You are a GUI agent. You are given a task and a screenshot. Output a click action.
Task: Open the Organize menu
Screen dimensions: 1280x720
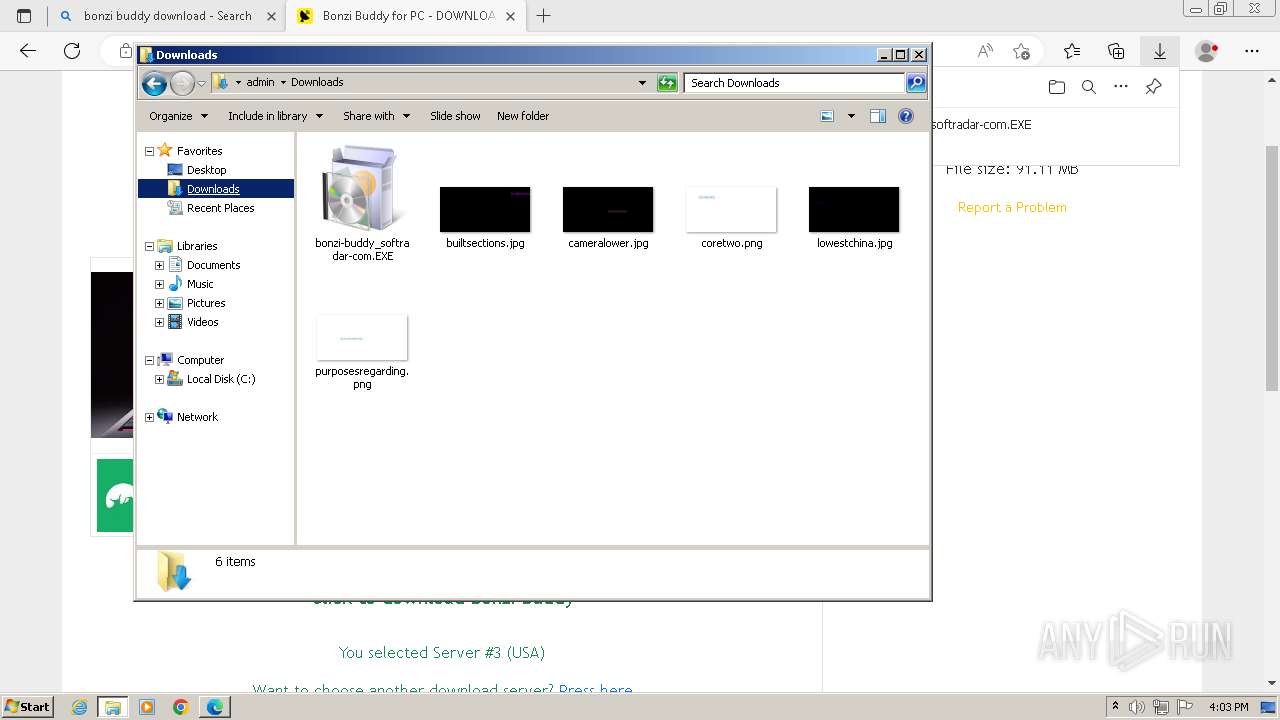[x=178, y=116]
